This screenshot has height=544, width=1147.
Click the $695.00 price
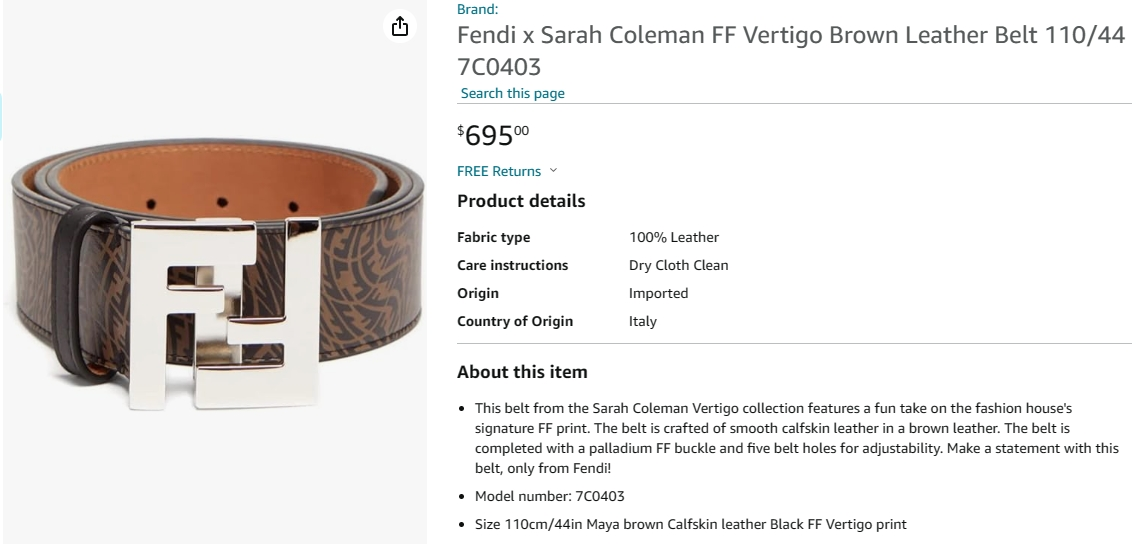tap(494, 135)
